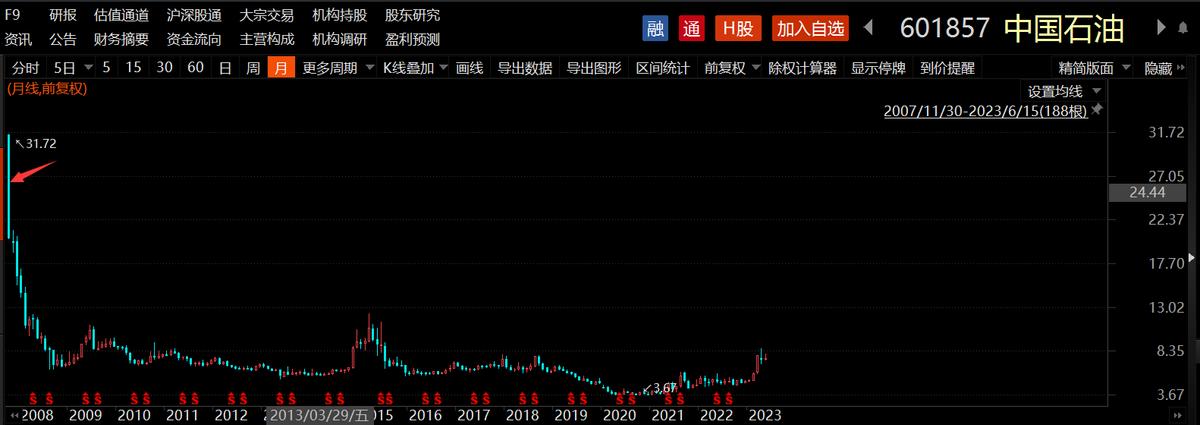1200x425 pixels.
Task: Open the 资金流向 capital flow menu
Action: [x=194, y=40]
